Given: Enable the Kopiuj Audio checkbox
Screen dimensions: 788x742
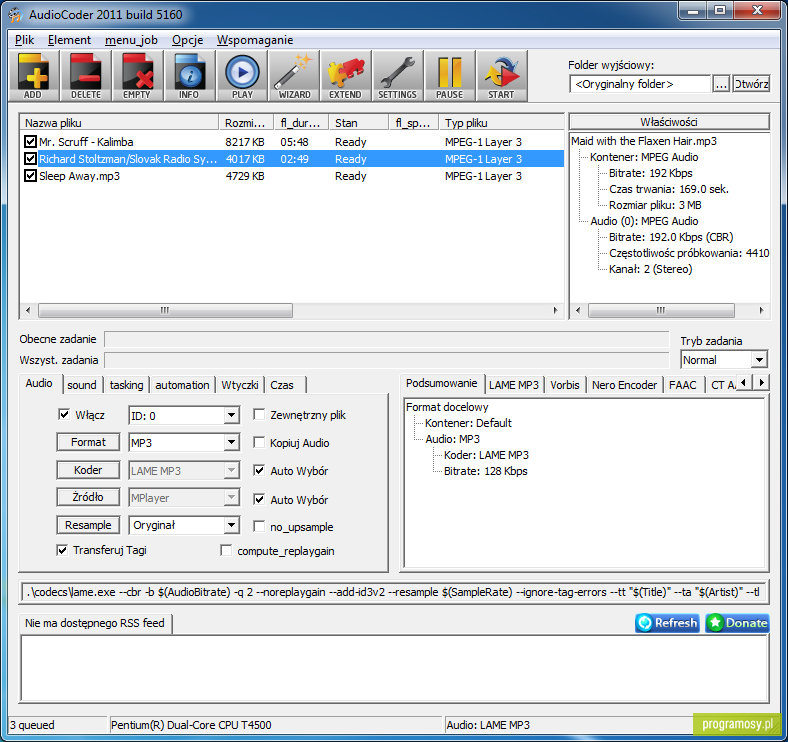Looking at the screenshot, I should tap(259, 443).
